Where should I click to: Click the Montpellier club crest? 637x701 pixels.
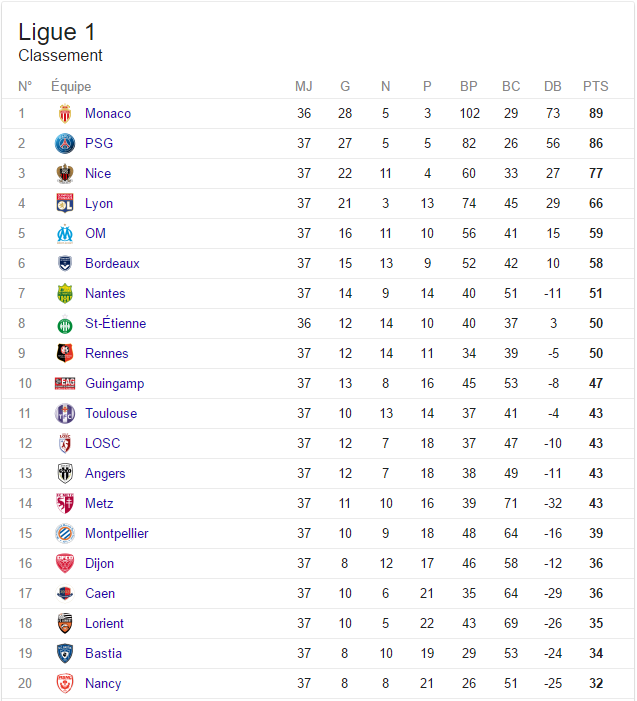(x=65, y=533)
